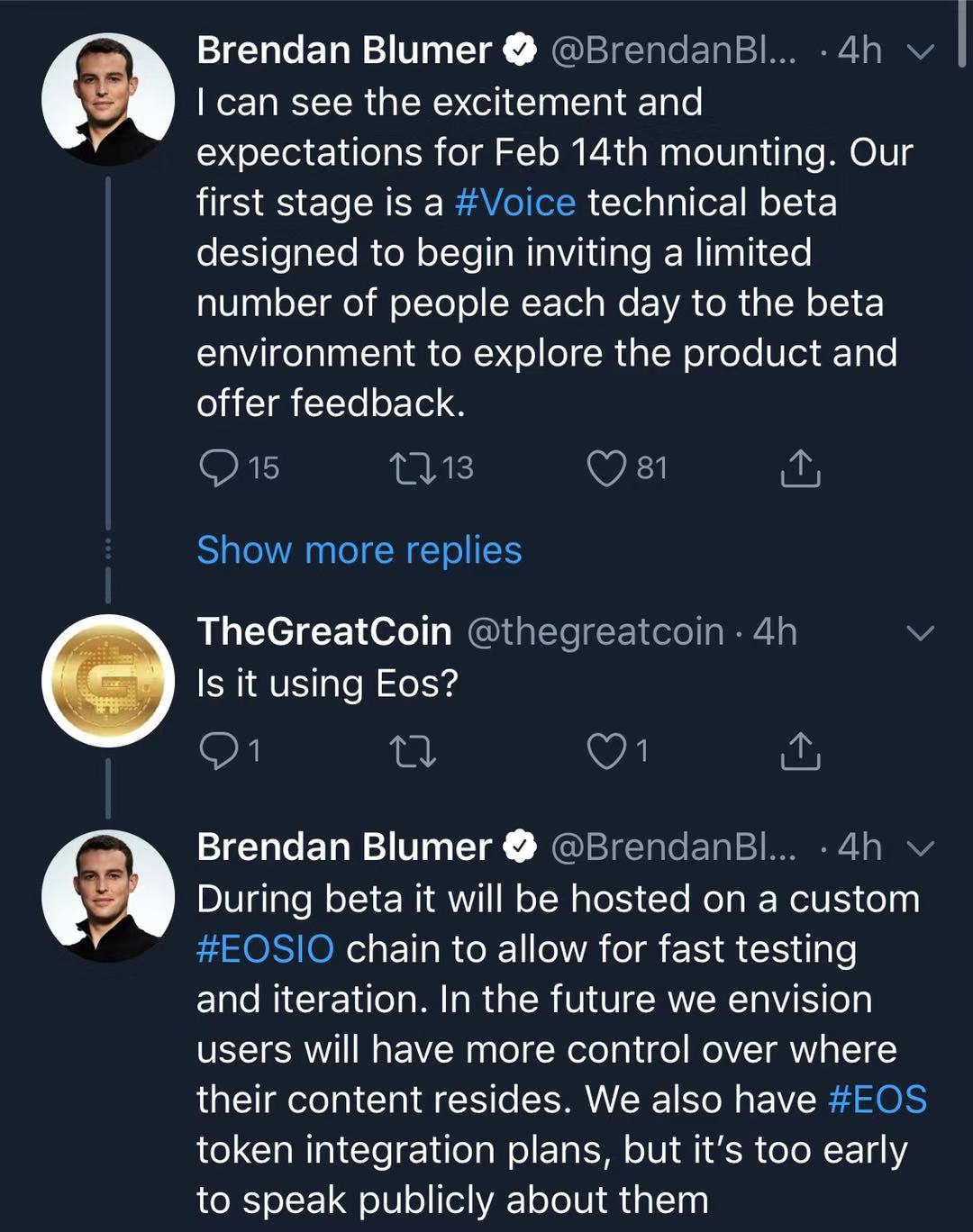The width and height of the screenshot is (973, 1232).
Task: Like TheGreatCoin's tweet
Action: click(606, 751)
